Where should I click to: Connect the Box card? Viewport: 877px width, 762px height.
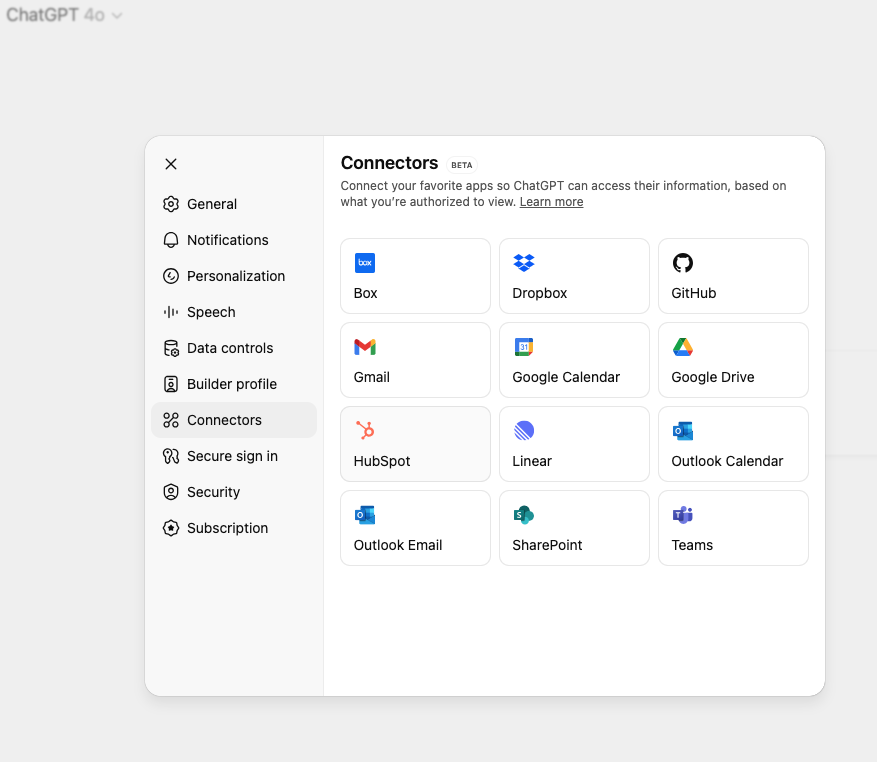(x=416, y=276)
